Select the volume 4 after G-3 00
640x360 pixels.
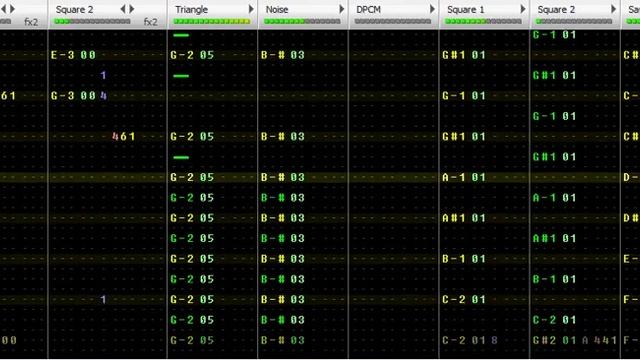pyautogui.click(x=104, y=96)
